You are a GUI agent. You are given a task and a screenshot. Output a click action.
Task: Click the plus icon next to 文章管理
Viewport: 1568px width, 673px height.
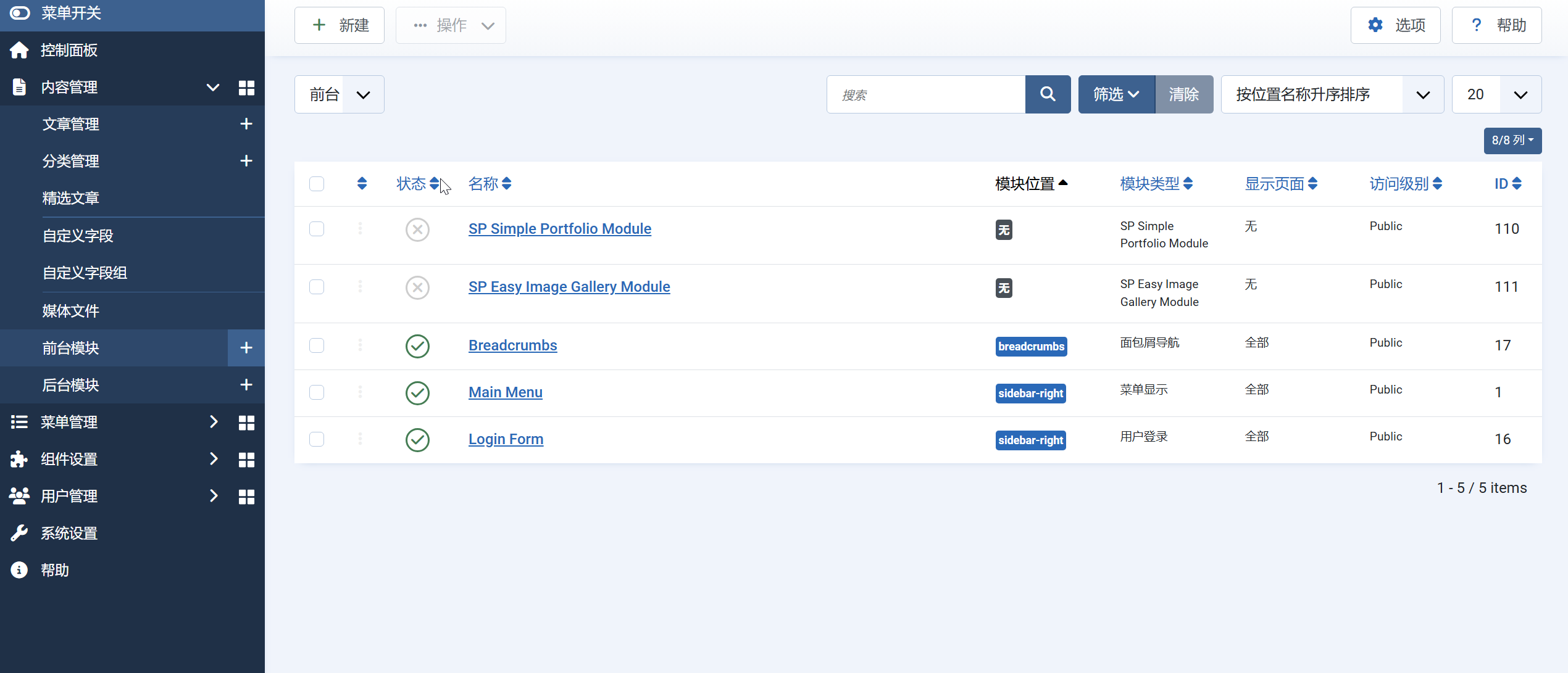(x=246, y=124)
